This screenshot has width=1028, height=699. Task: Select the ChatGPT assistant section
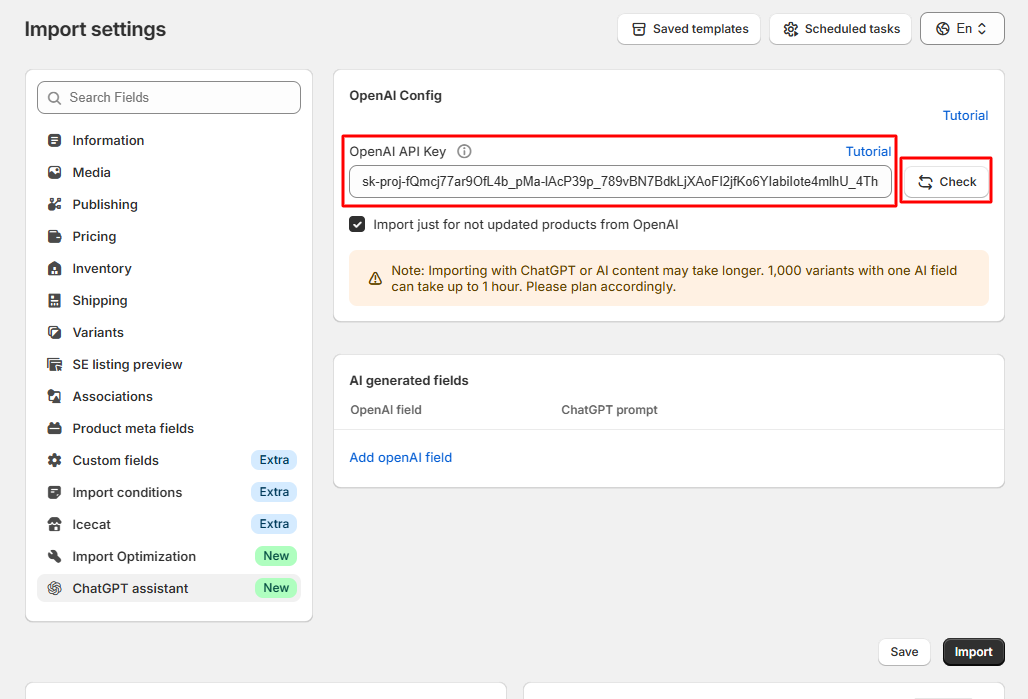[169, 588]
